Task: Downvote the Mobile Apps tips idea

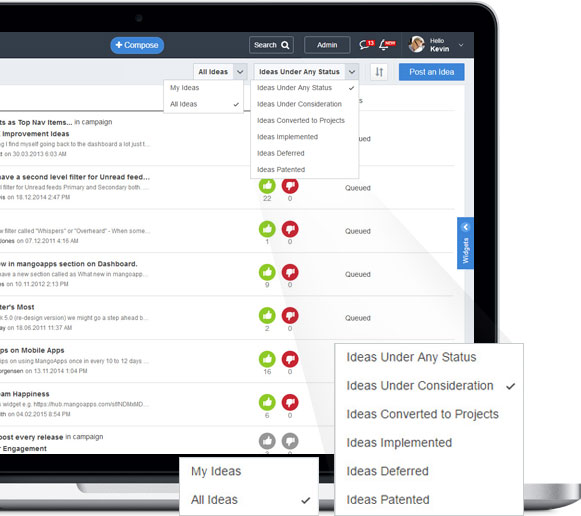Action: pos(290,359)
